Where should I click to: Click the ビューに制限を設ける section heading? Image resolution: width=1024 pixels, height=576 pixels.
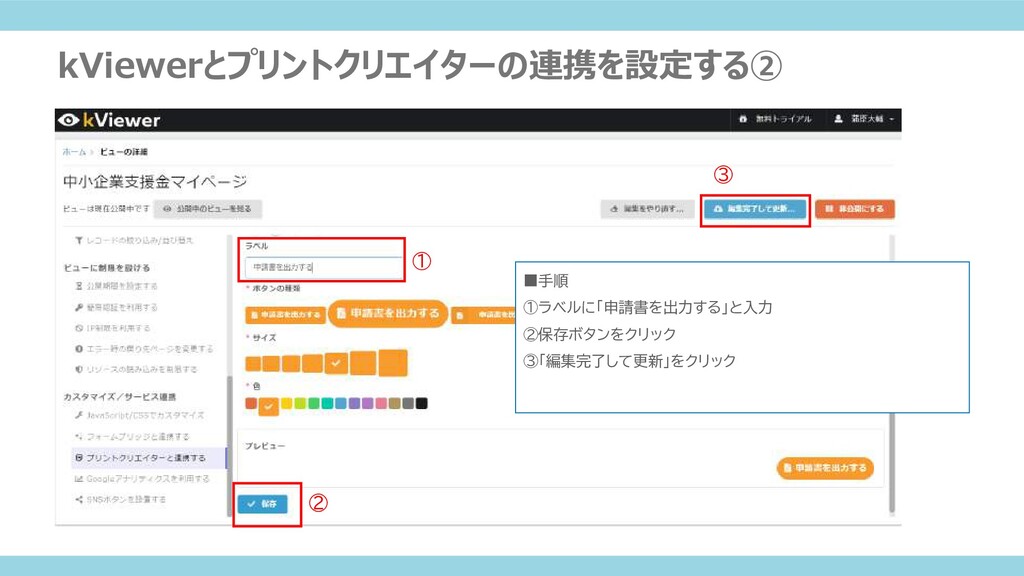[107, 268]
